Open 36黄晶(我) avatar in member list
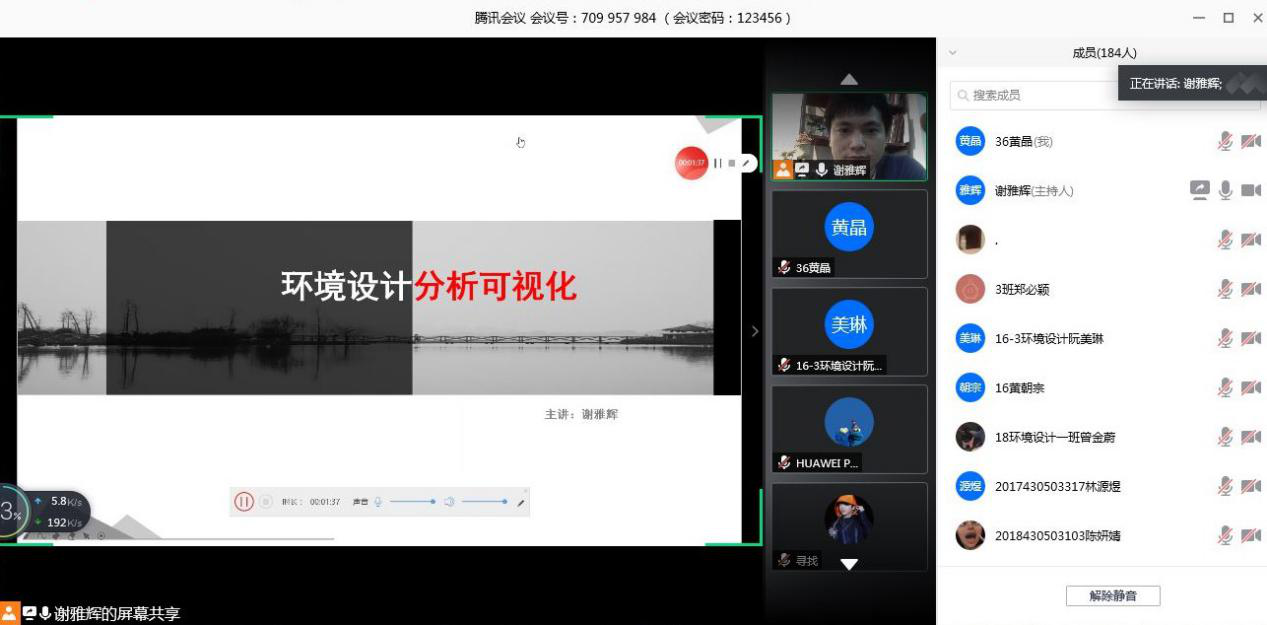This screenshot has height=625, width=1267. (x=970, y=141)
